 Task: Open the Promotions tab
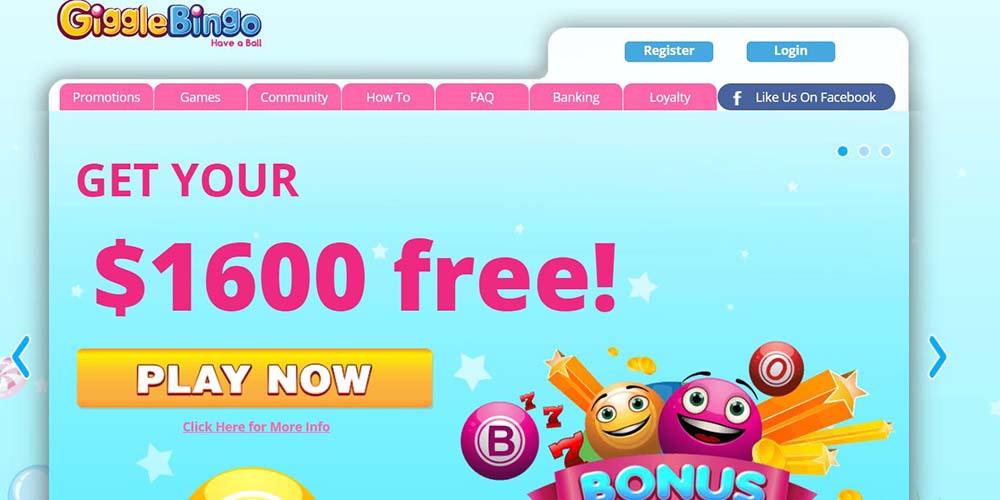click(107, 98)
